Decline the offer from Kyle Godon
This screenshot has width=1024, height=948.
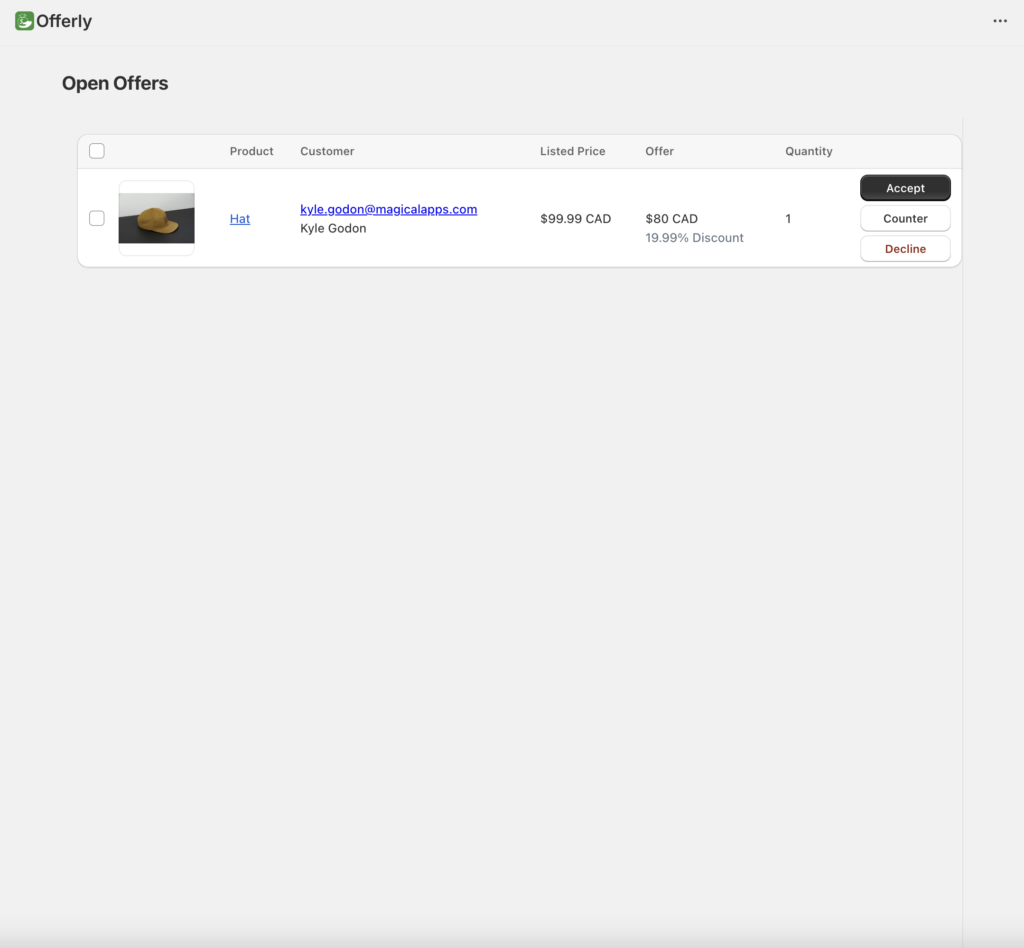pos(905,249)
